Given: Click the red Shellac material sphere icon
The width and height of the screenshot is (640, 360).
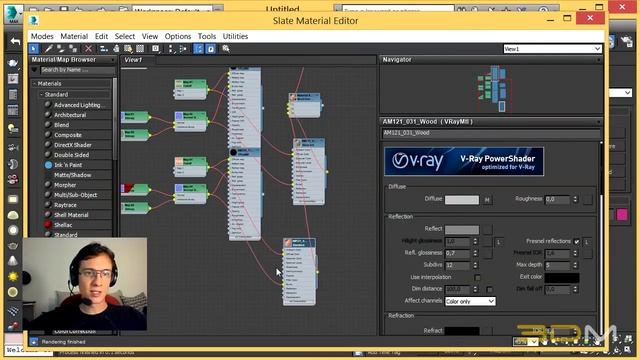Looking at the screenshot, I should point(48,225).
